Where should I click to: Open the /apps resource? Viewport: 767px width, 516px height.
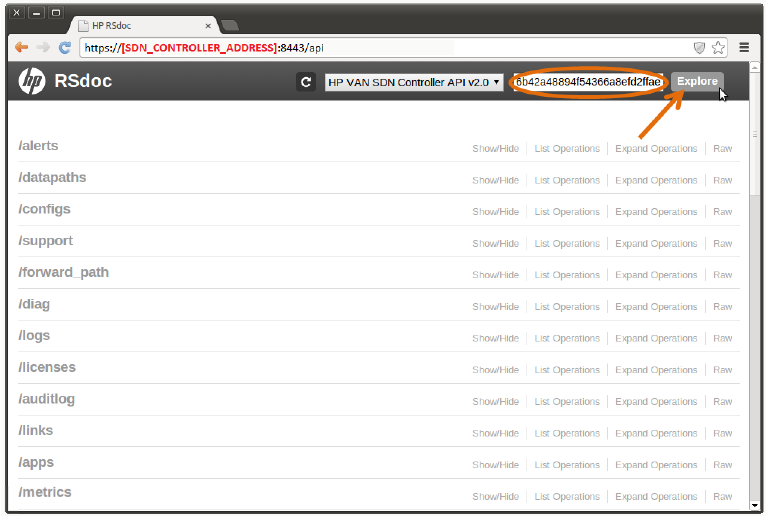point(36,463)
